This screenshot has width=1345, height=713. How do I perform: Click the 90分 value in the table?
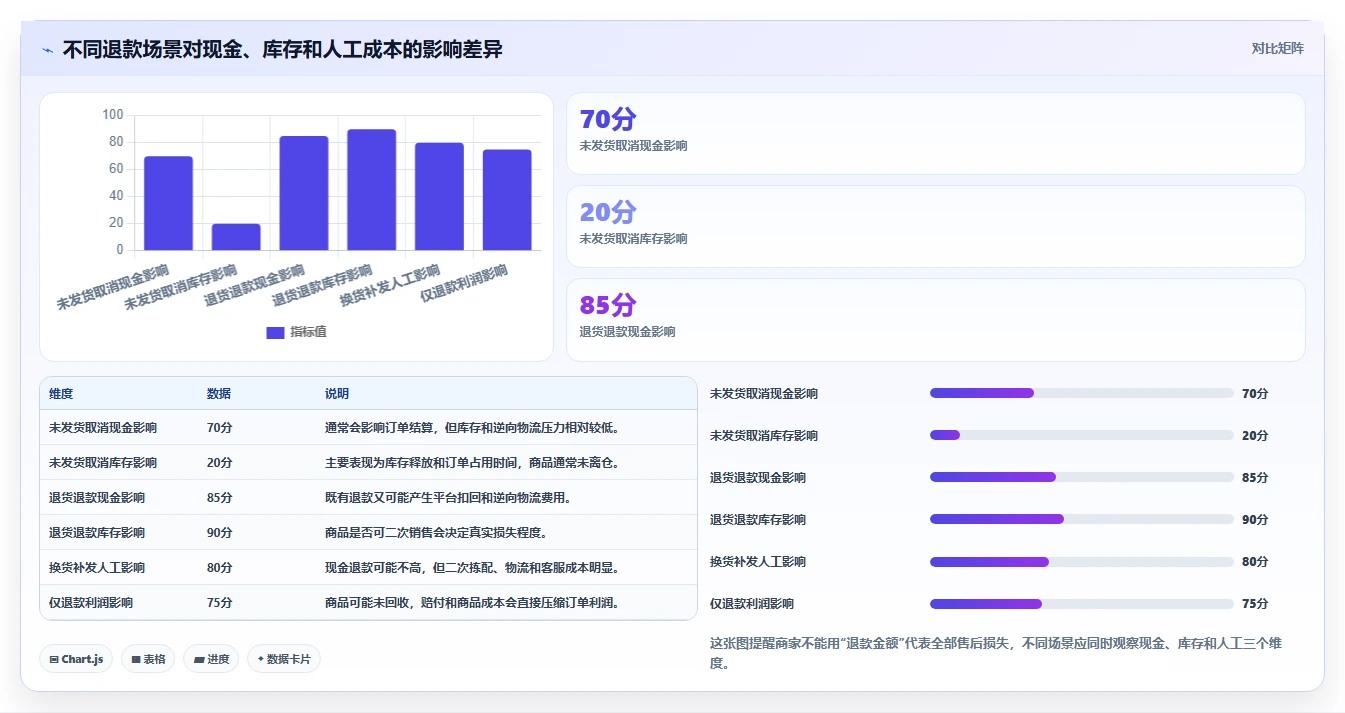220,532
